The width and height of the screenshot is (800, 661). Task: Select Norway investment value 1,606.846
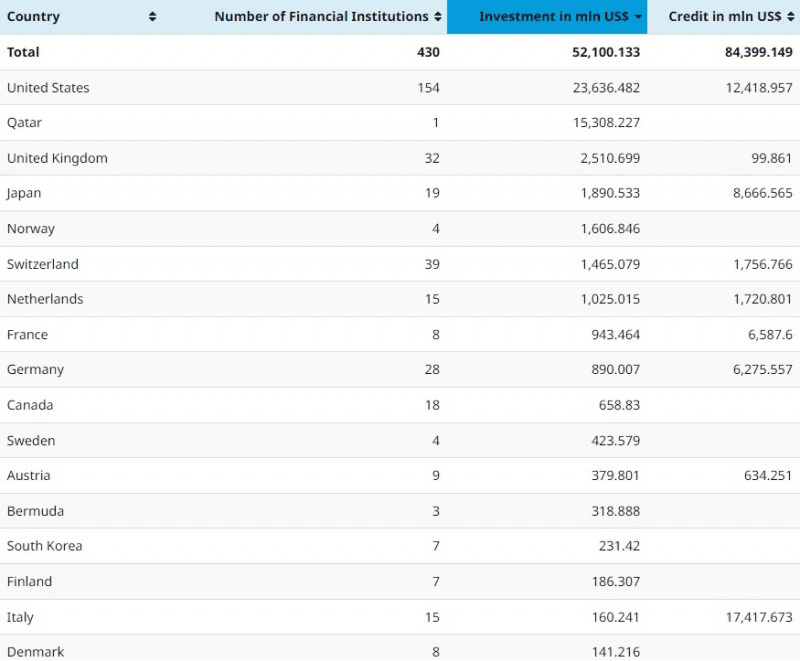(610, 228)
